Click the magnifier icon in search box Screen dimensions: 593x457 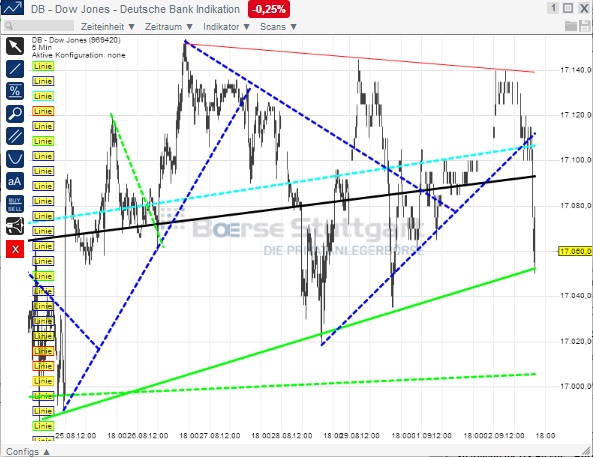pos(9,26)
